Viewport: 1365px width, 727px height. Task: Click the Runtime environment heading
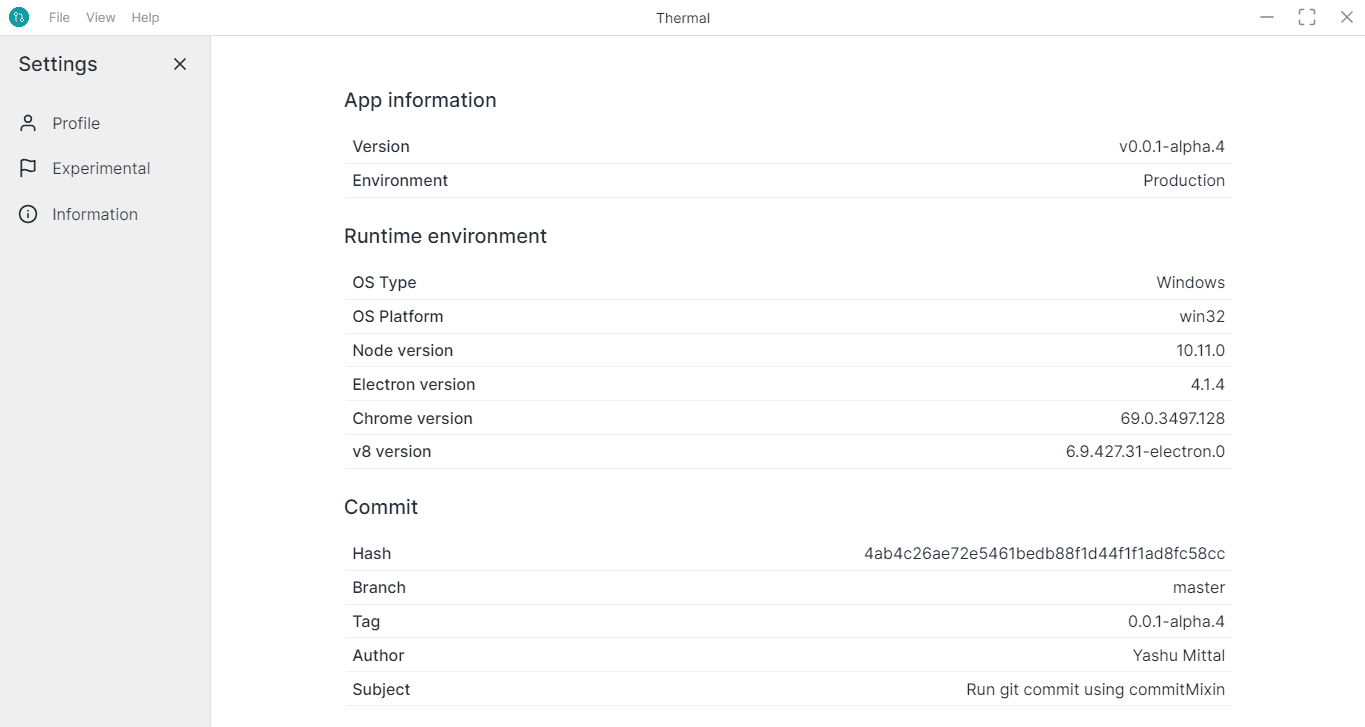445,236
